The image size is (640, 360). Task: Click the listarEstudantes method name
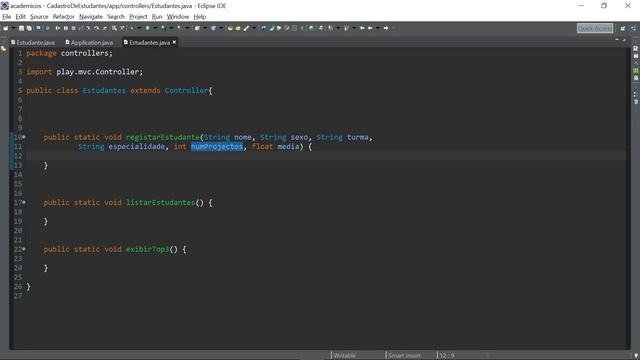pyautogui.click(x=160, y=202)
